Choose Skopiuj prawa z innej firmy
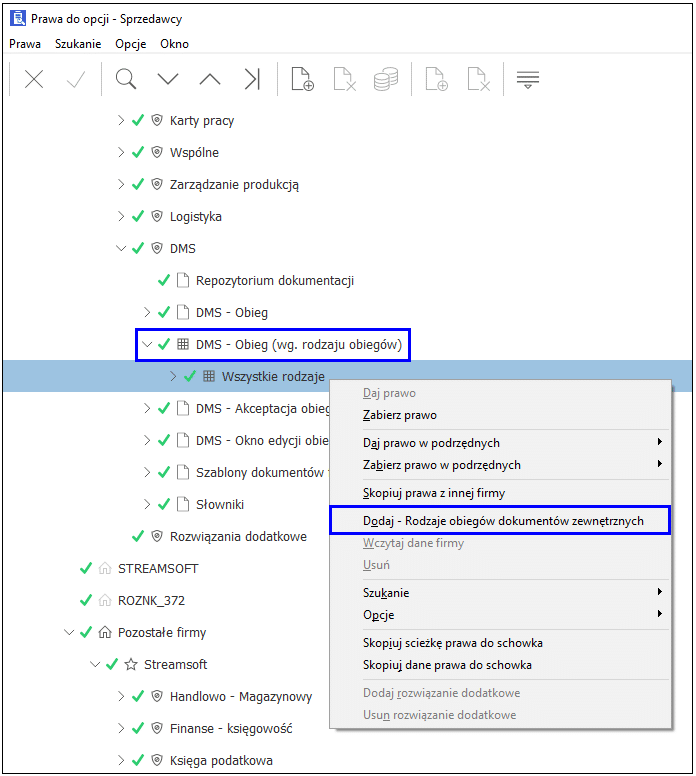This screenshot has width=696, height=776. point(500,493)
